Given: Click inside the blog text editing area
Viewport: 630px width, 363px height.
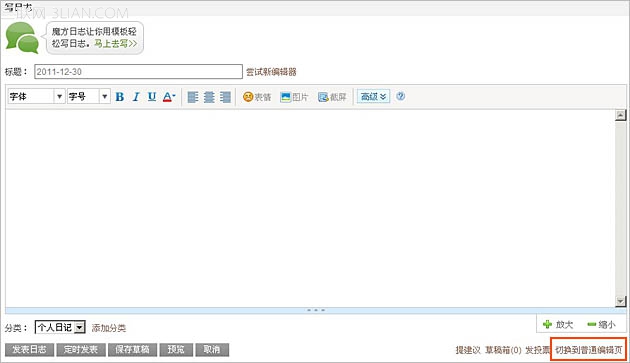Looking at the screenshot, I should coord(310,208).
